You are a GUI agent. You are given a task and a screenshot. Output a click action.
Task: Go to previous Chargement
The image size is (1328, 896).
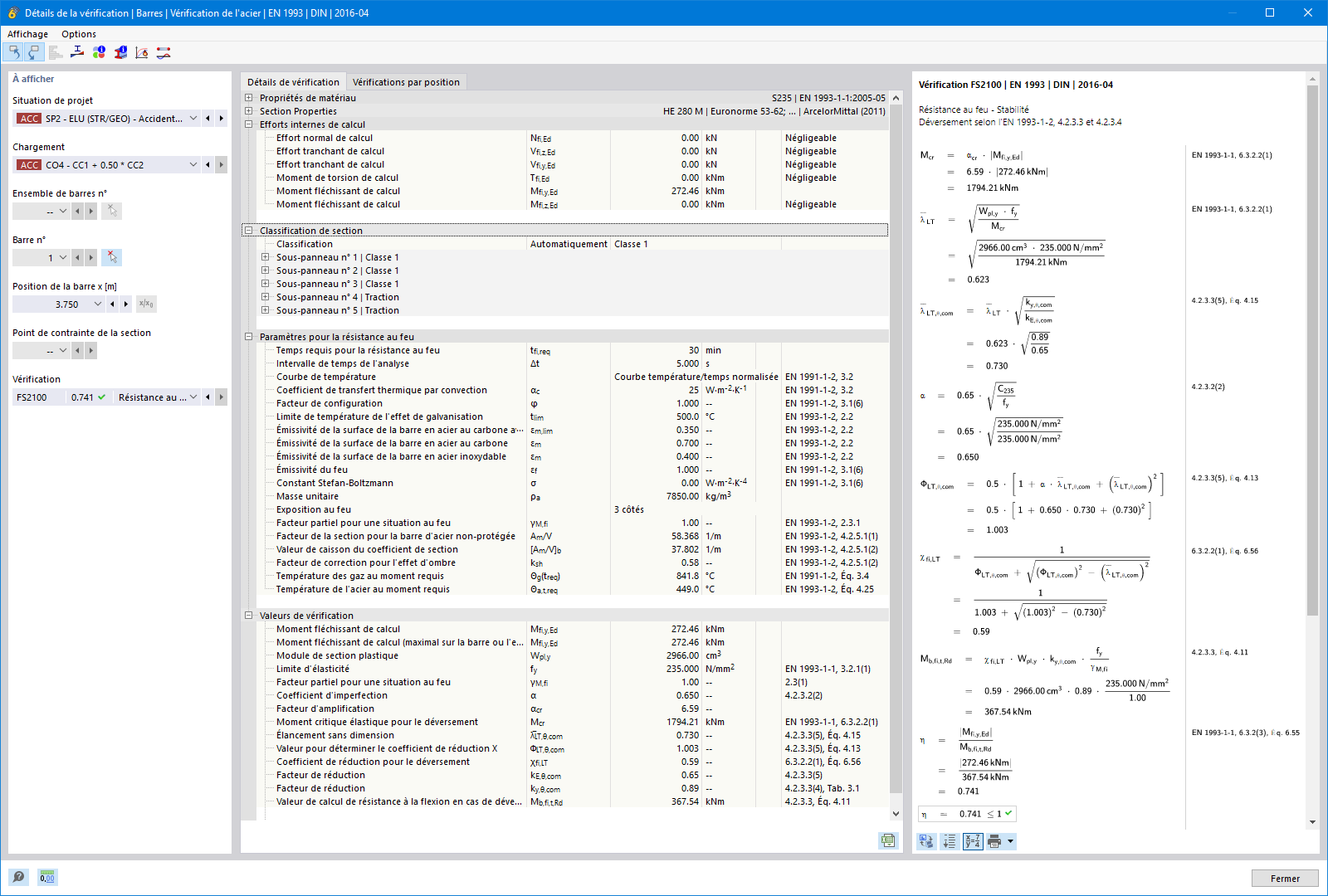[207, 165]
